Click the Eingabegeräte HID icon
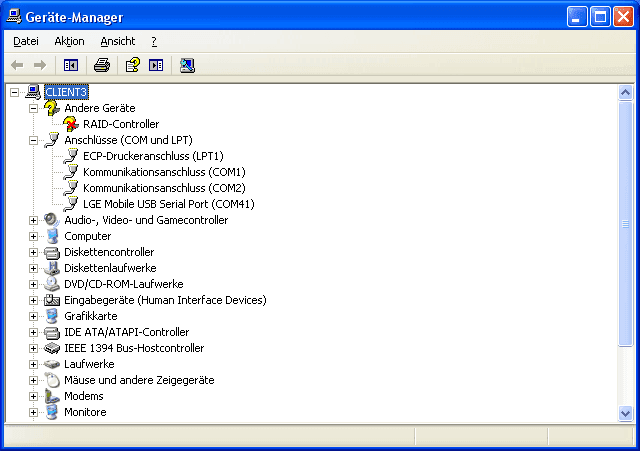 52,300
